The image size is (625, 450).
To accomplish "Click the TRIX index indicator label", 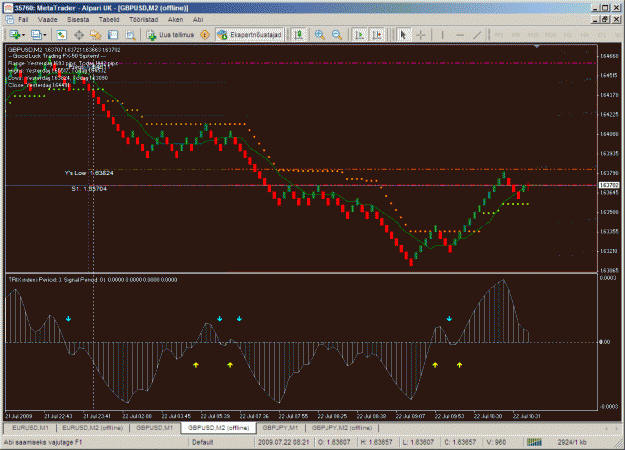I will [x=93, y=280].
